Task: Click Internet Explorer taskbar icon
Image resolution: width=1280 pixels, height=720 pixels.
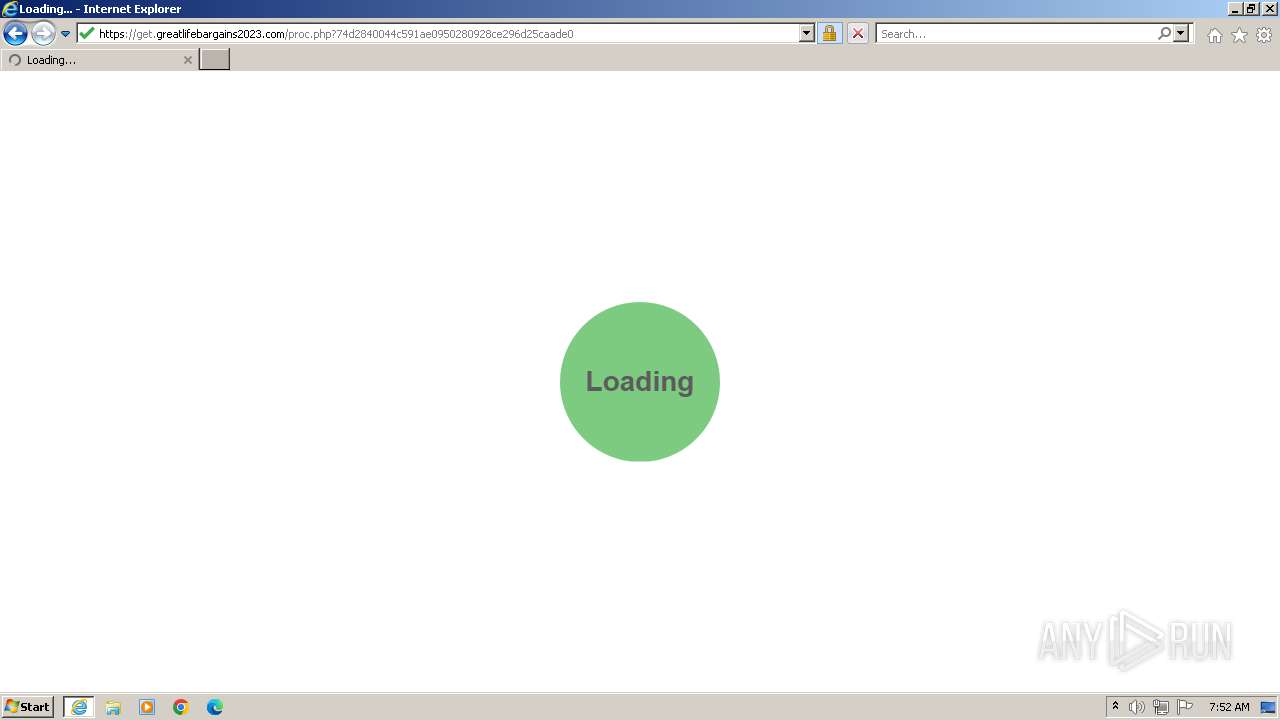Action: pos(79,707)
